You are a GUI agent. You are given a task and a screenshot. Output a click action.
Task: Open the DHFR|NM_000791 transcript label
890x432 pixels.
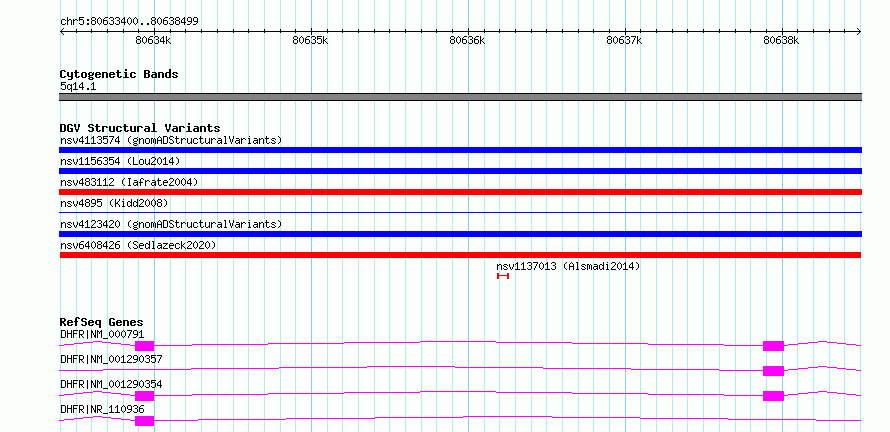[x=102, y=334]
